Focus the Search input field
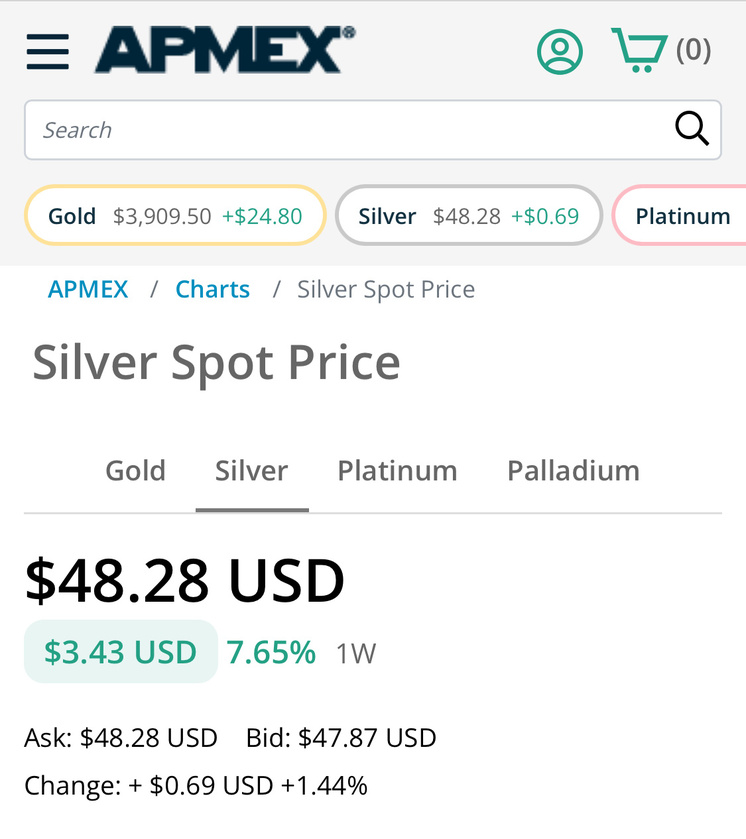Viewport: 746px width, 839px height. click(x=350, y=130)
